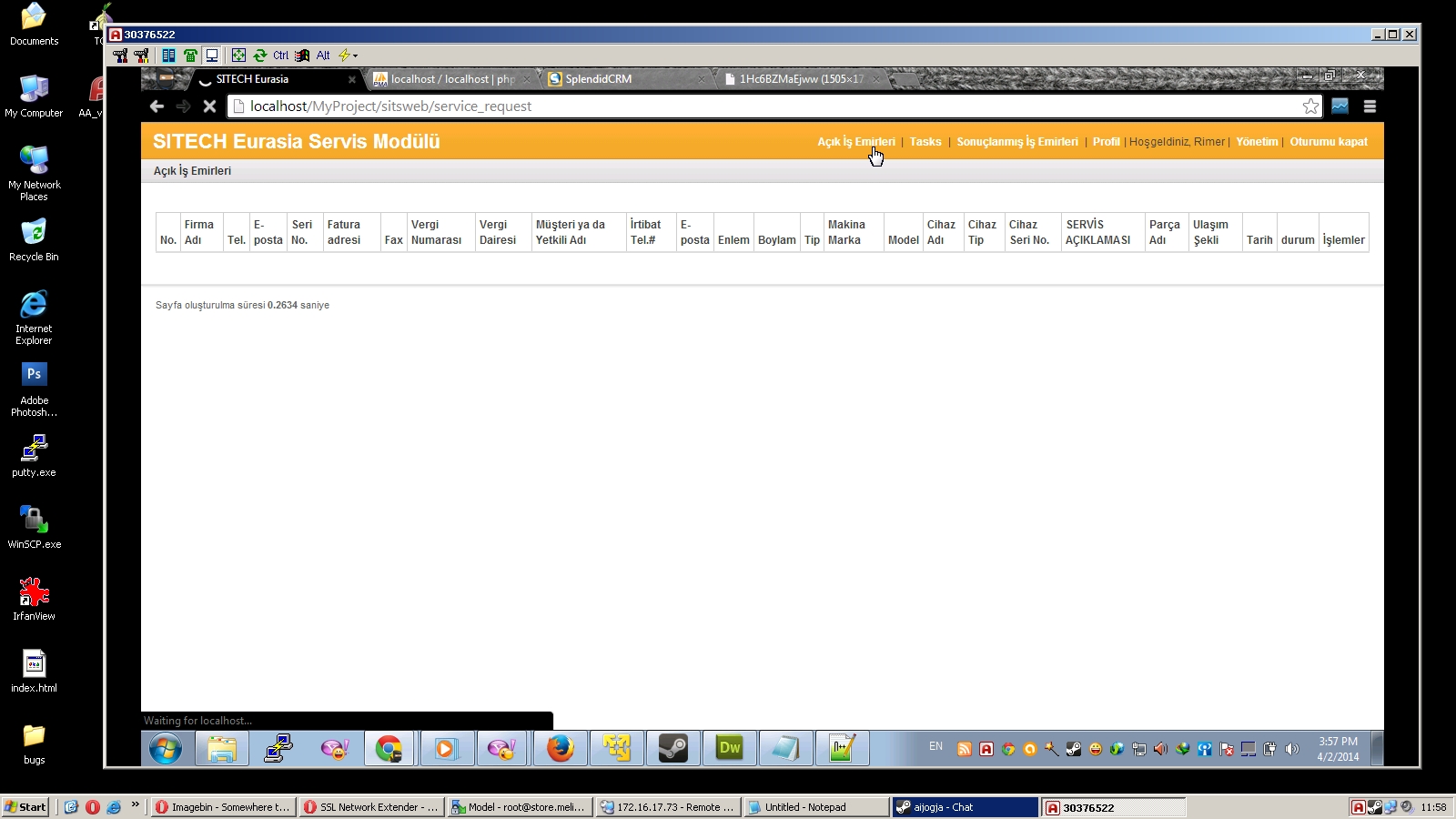Click the Alt key button in remote toolbar
Image resolution: width=1456 pixels, height=819 pixels.
(x=323, y=56)
